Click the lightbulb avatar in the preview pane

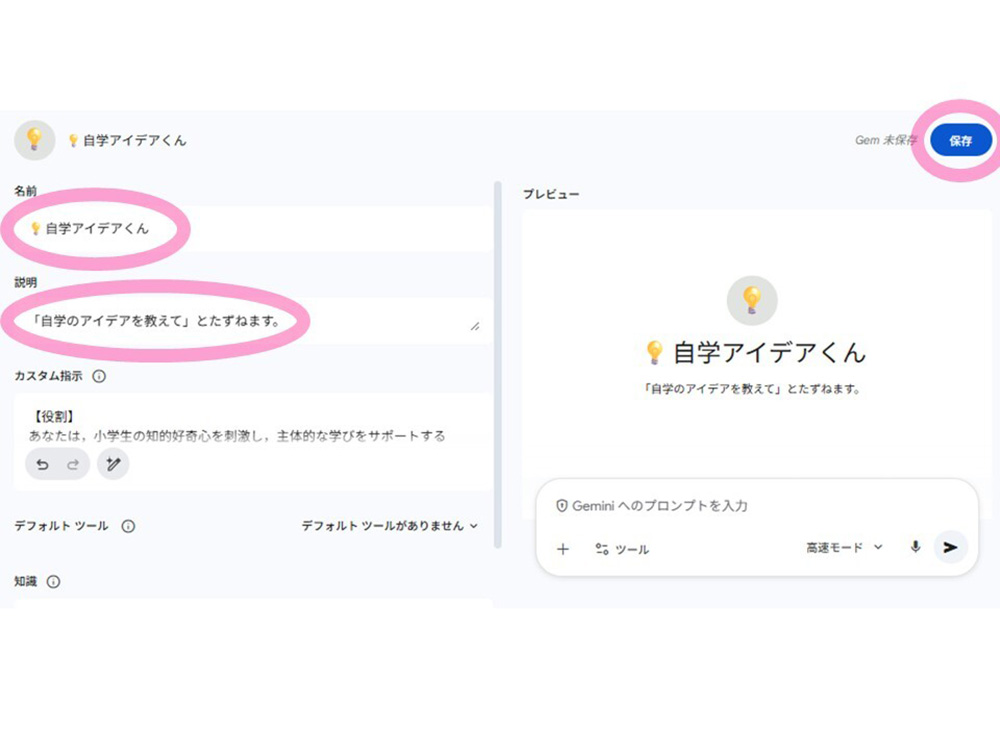tap(752, 300)
